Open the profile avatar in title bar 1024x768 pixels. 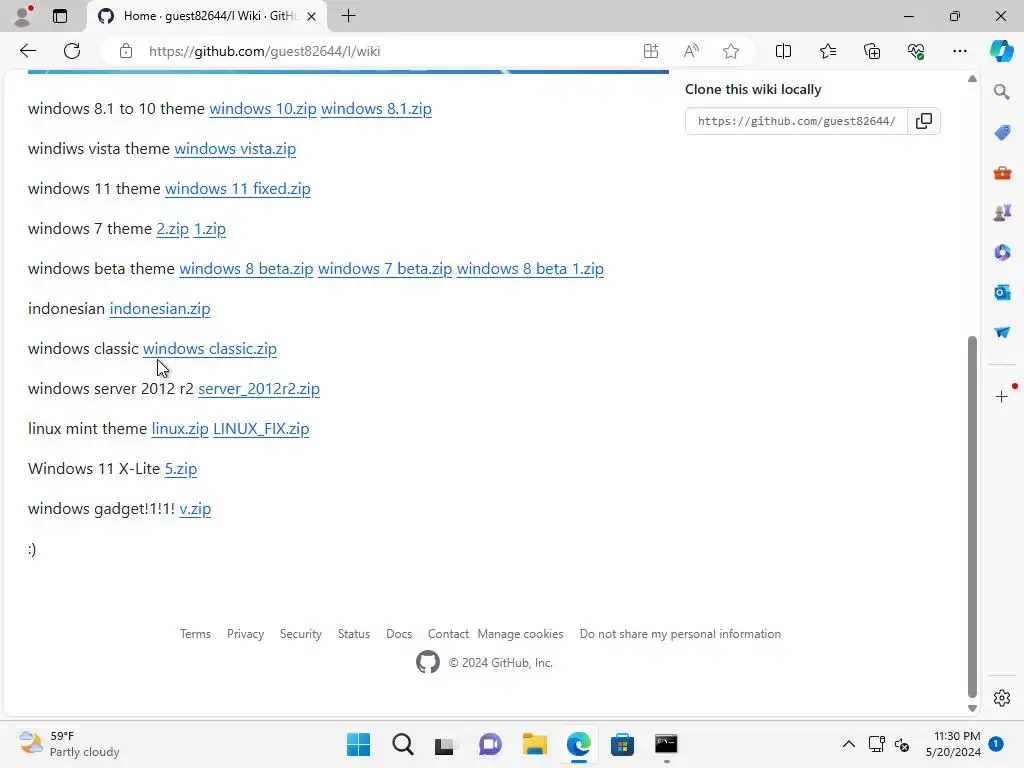(x=22, y=16)
